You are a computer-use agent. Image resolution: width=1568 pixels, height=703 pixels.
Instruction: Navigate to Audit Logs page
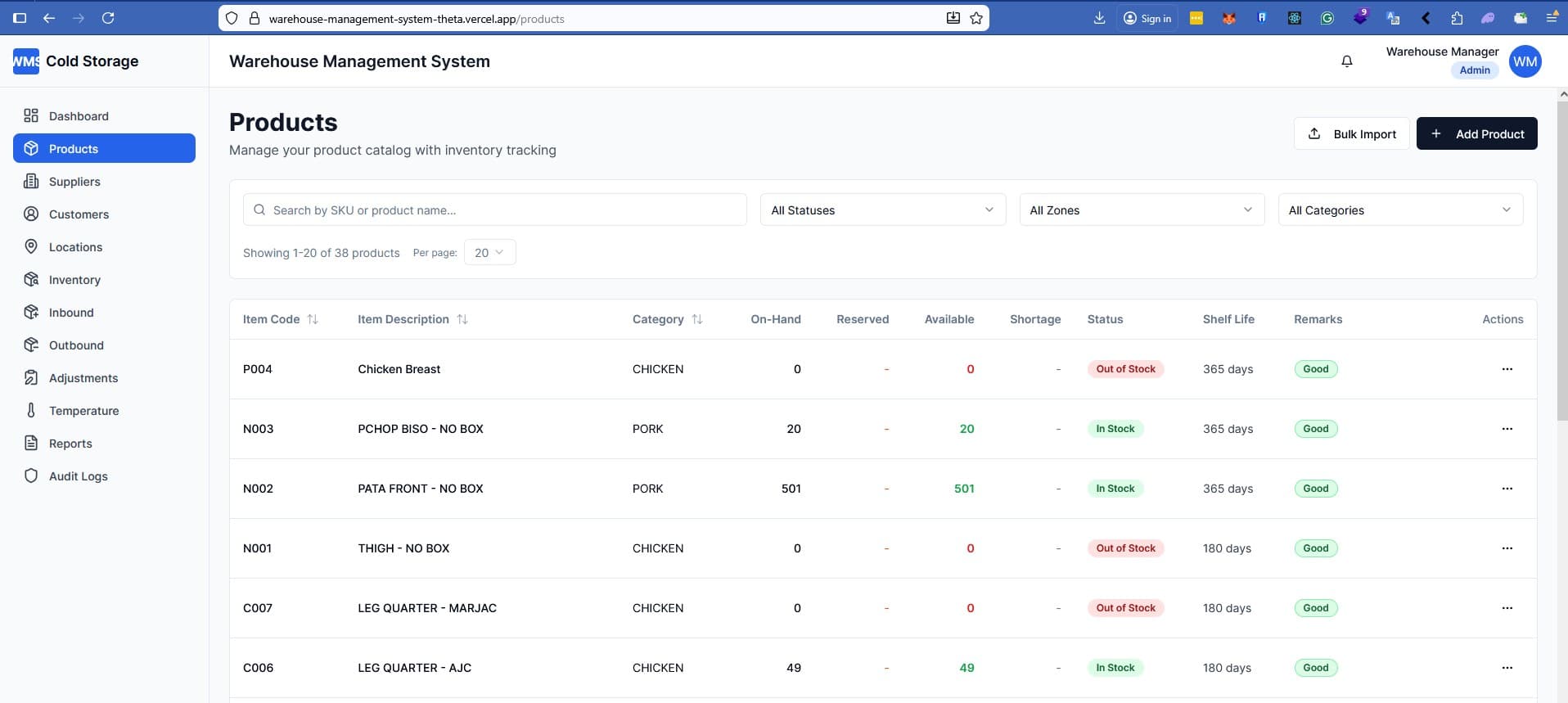pos(78,476)
